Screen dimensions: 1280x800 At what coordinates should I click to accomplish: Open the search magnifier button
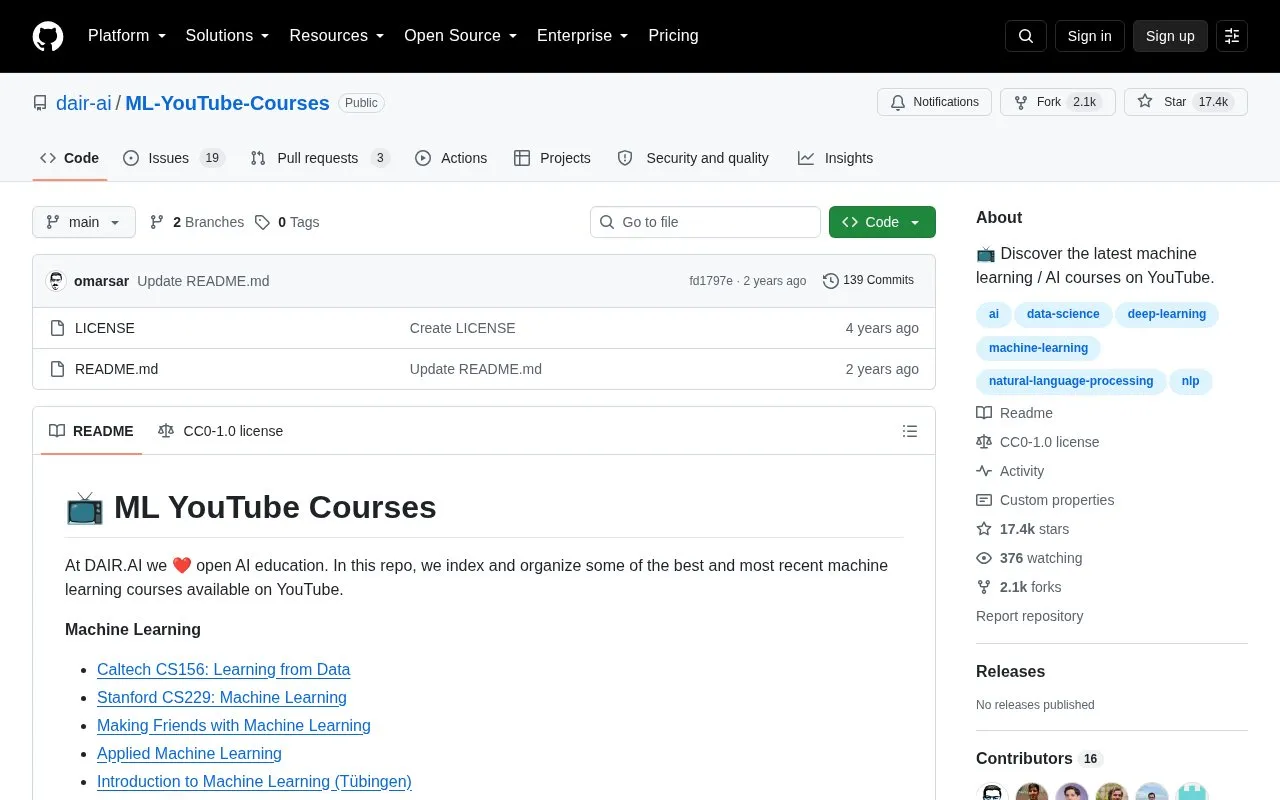tap(1026, 36)
